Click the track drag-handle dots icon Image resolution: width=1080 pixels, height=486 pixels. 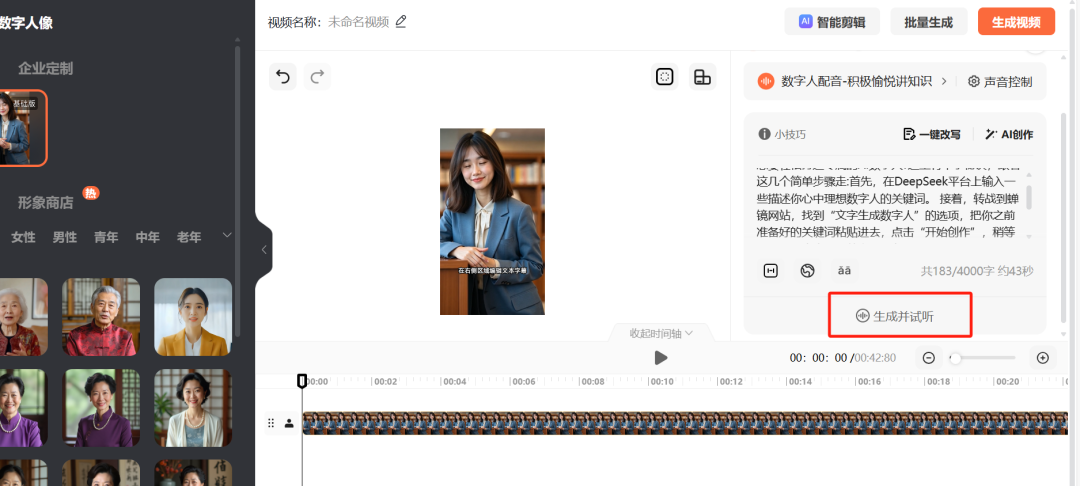click(x=271, y=423)
